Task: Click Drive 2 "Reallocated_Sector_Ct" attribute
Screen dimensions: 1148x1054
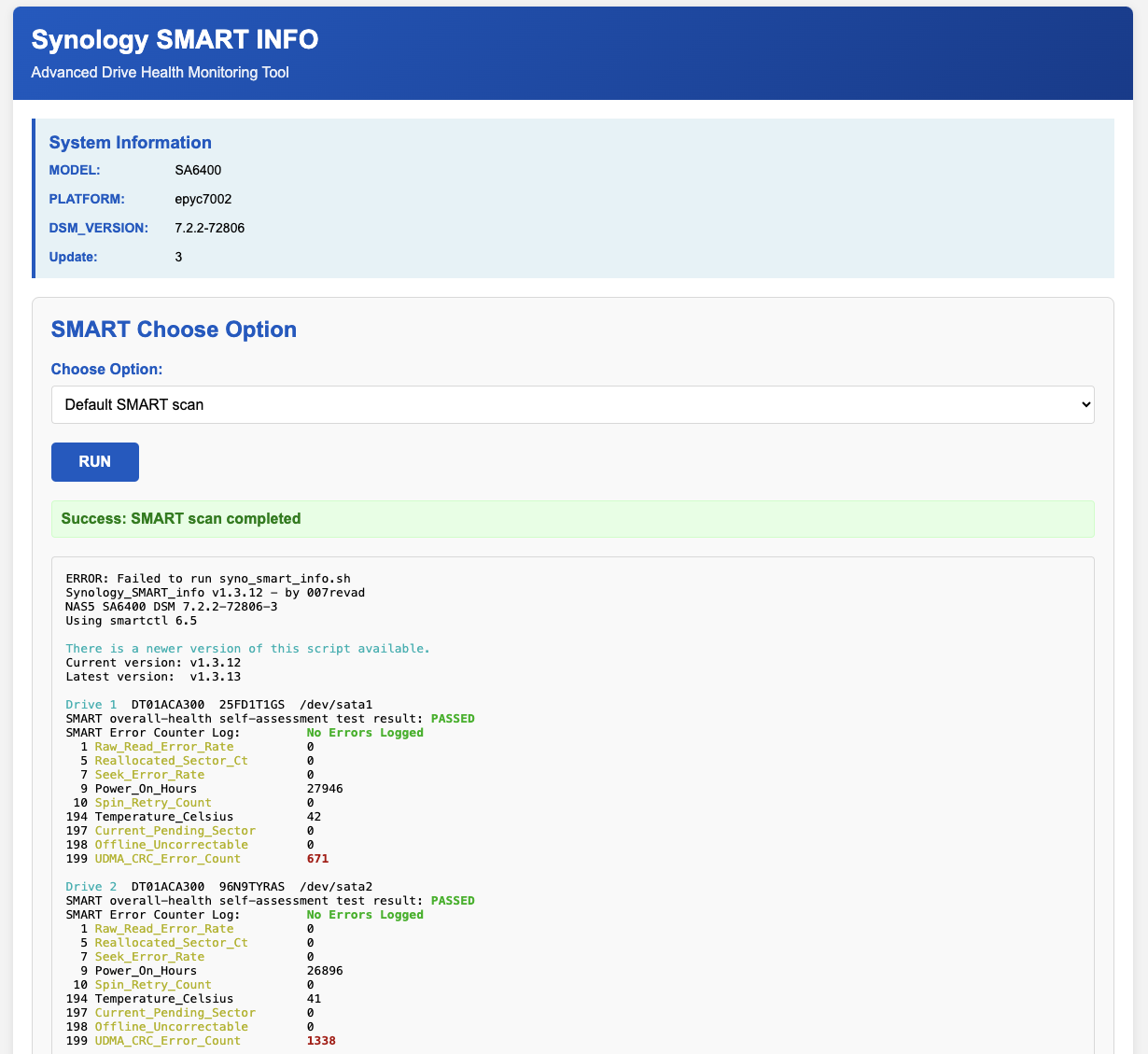Action: tap(172, 943)
